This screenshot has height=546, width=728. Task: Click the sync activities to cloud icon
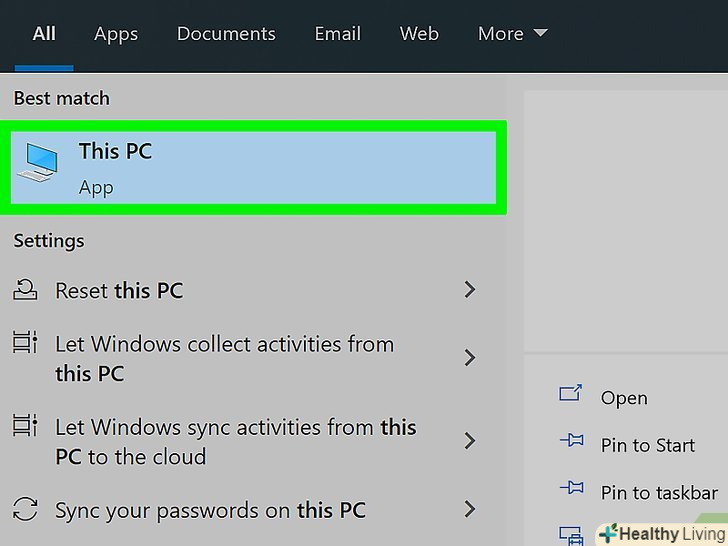pyautogui.click(x=25, y=428)
